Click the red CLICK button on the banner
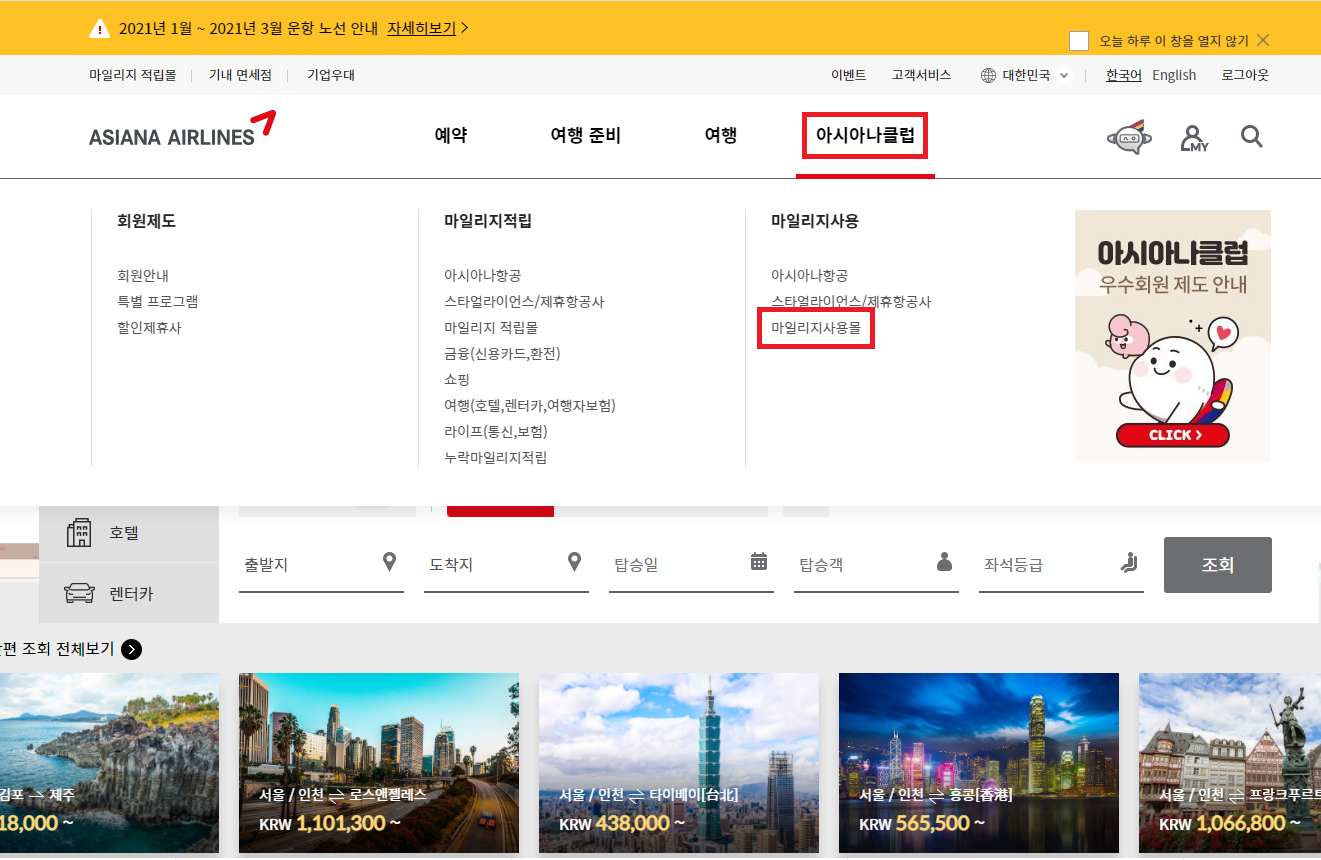 coord(1173,435)
